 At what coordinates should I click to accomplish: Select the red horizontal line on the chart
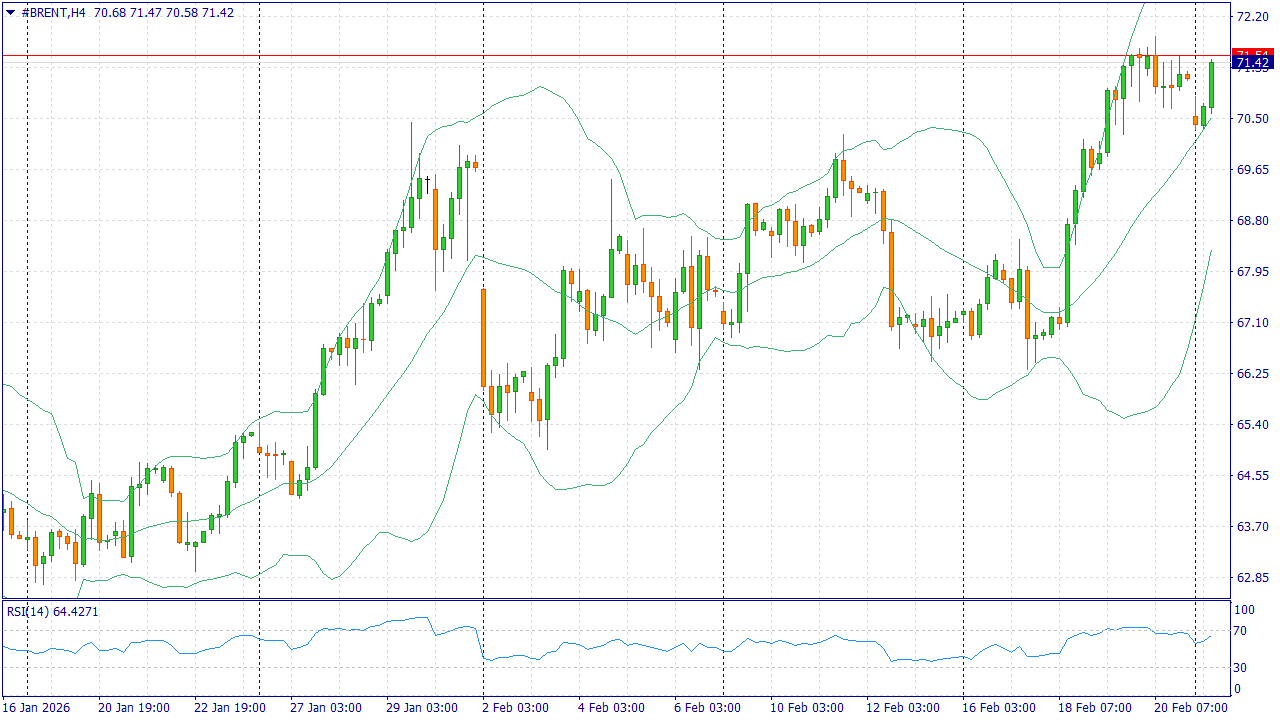[600, 56]
